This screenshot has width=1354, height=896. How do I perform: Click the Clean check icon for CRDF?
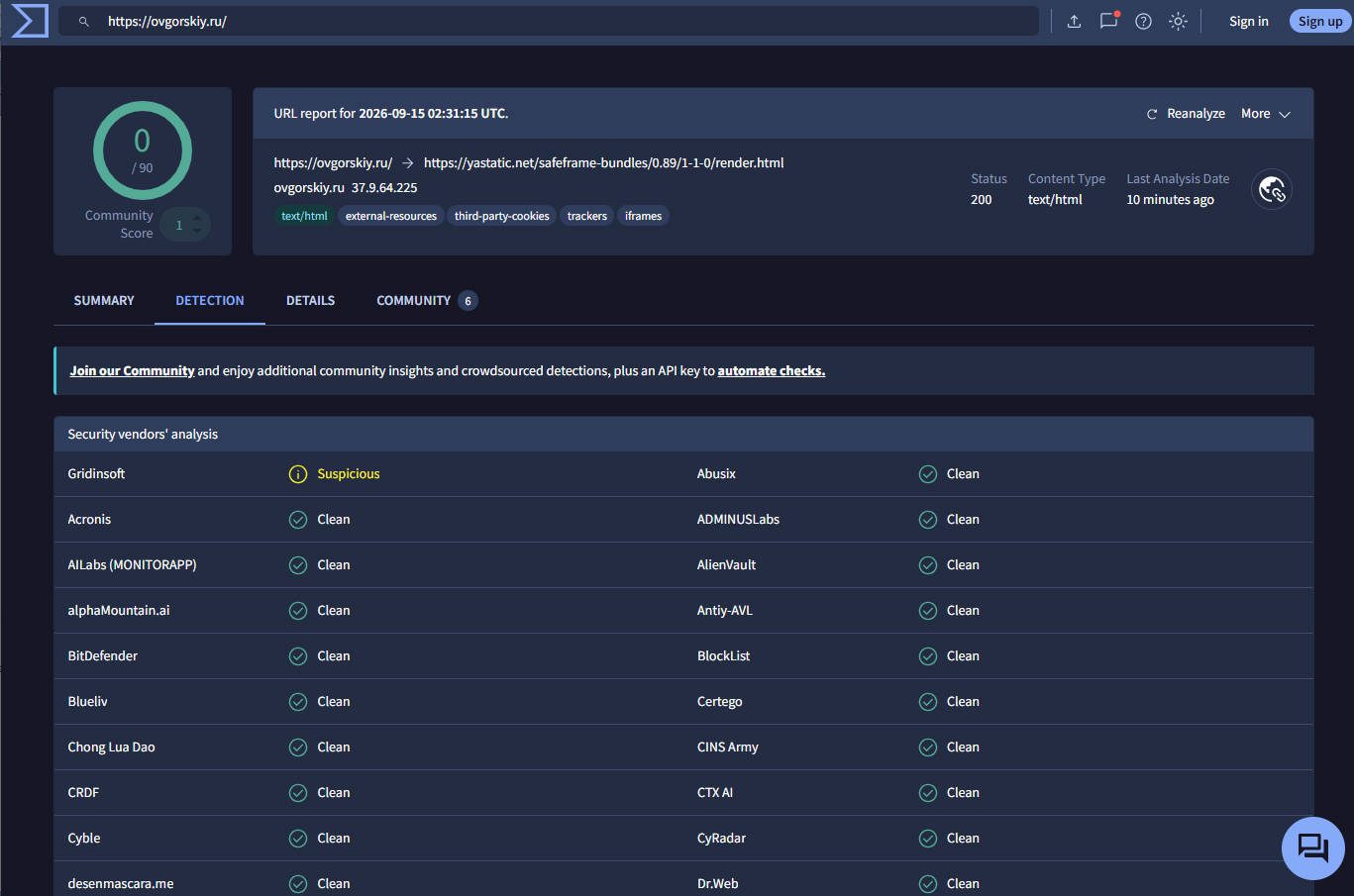[x=298, y=793]
